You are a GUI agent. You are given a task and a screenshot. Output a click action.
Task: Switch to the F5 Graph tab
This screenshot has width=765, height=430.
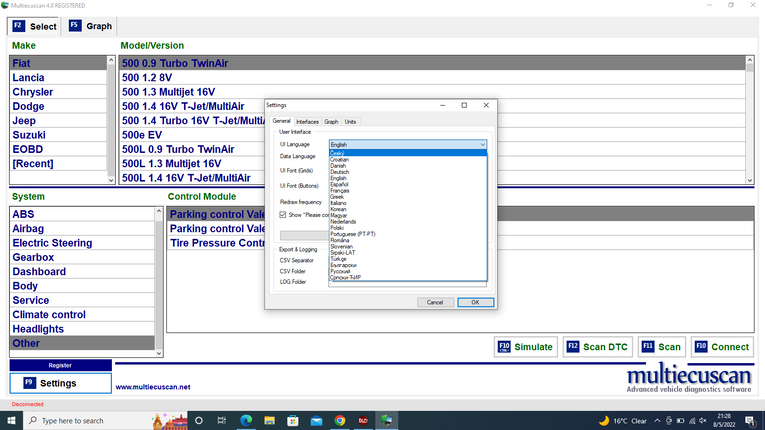coord(90,26)
